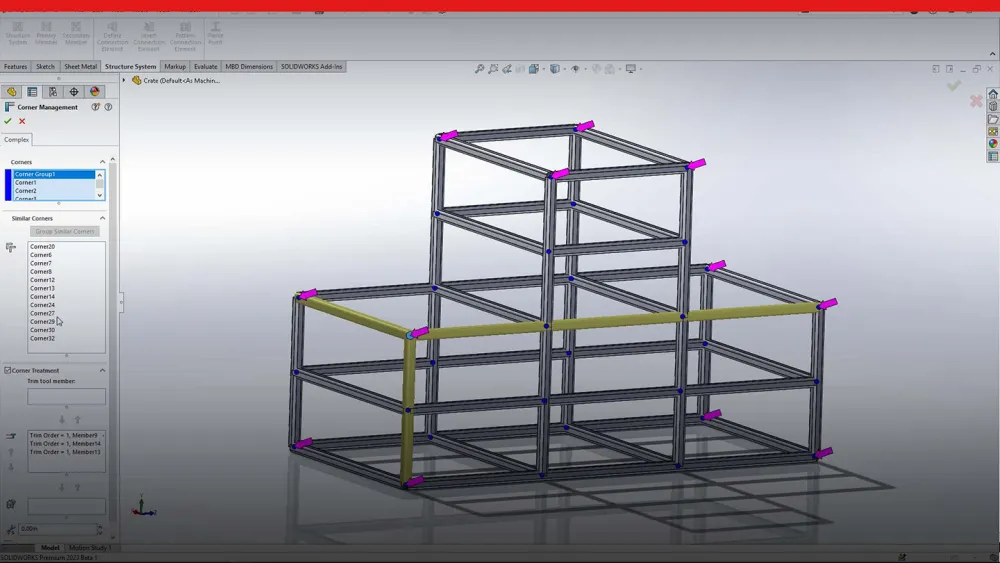The image size is (1000, 563).
Task: Switch to the Evaluate tab
Action: pyautogui.click(x=205, y=66)
